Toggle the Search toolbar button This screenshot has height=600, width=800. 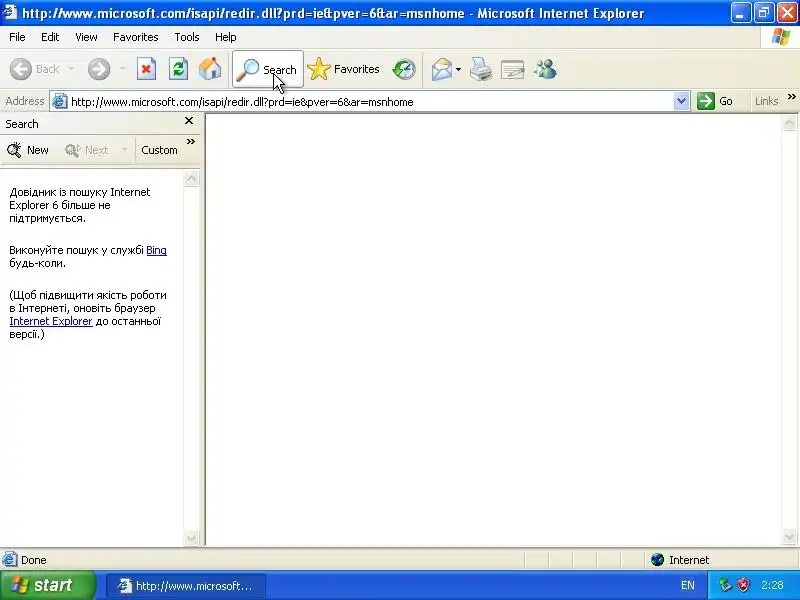268,69
